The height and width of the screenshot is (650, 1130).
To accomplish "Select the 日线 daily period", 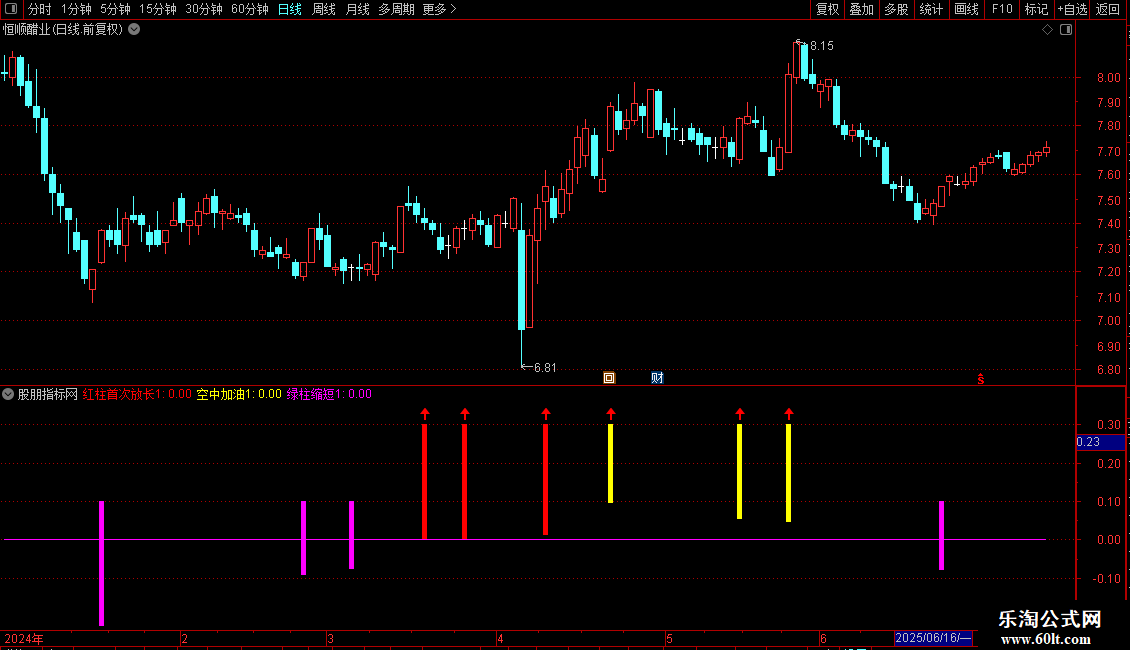I will [x=290, y=9].
